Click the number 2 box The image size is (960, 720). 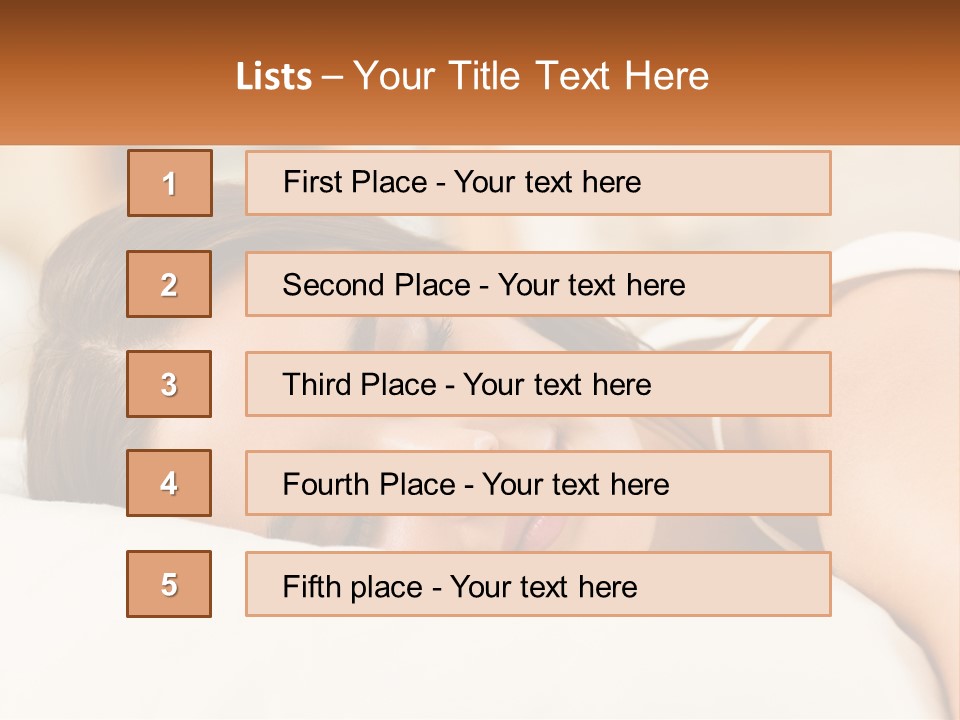pyautogui.click(x=169, y=284)
